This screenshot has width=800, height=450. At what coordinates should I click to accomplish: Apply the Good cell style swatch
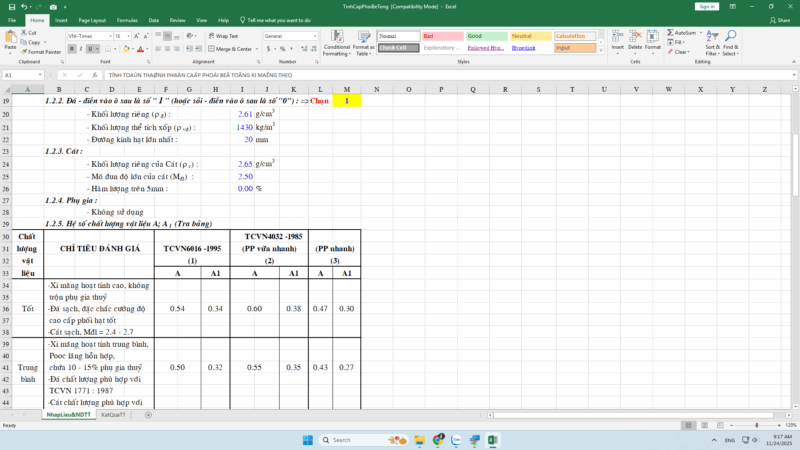click(x=482, y=35)
